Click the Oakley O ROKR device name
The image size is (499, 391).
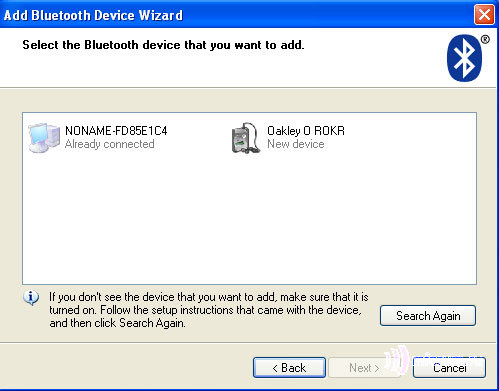click(x=306, y=131)
